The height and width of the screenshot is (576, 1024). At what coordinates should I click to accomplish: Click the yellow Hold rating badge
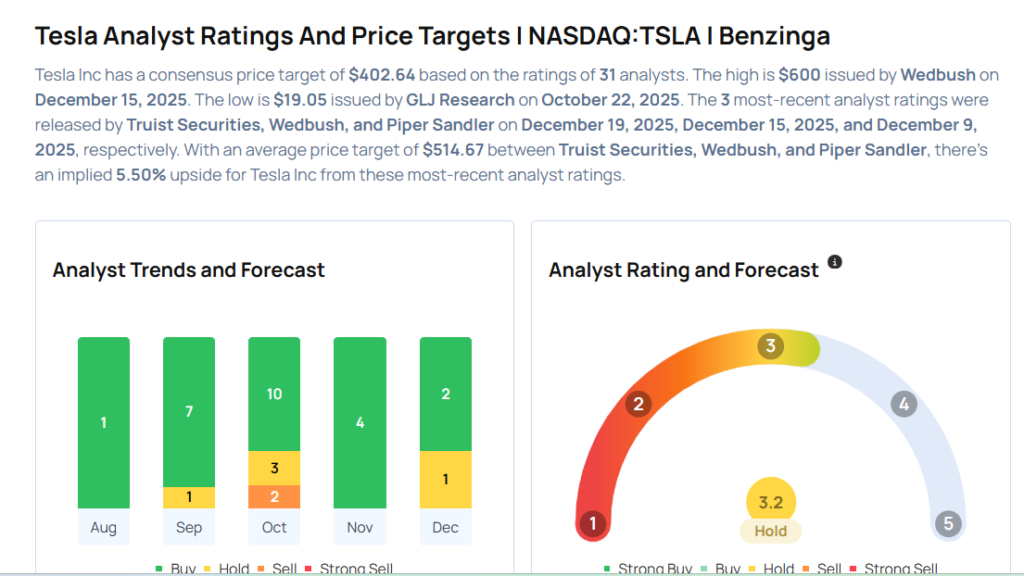(771, 531)
